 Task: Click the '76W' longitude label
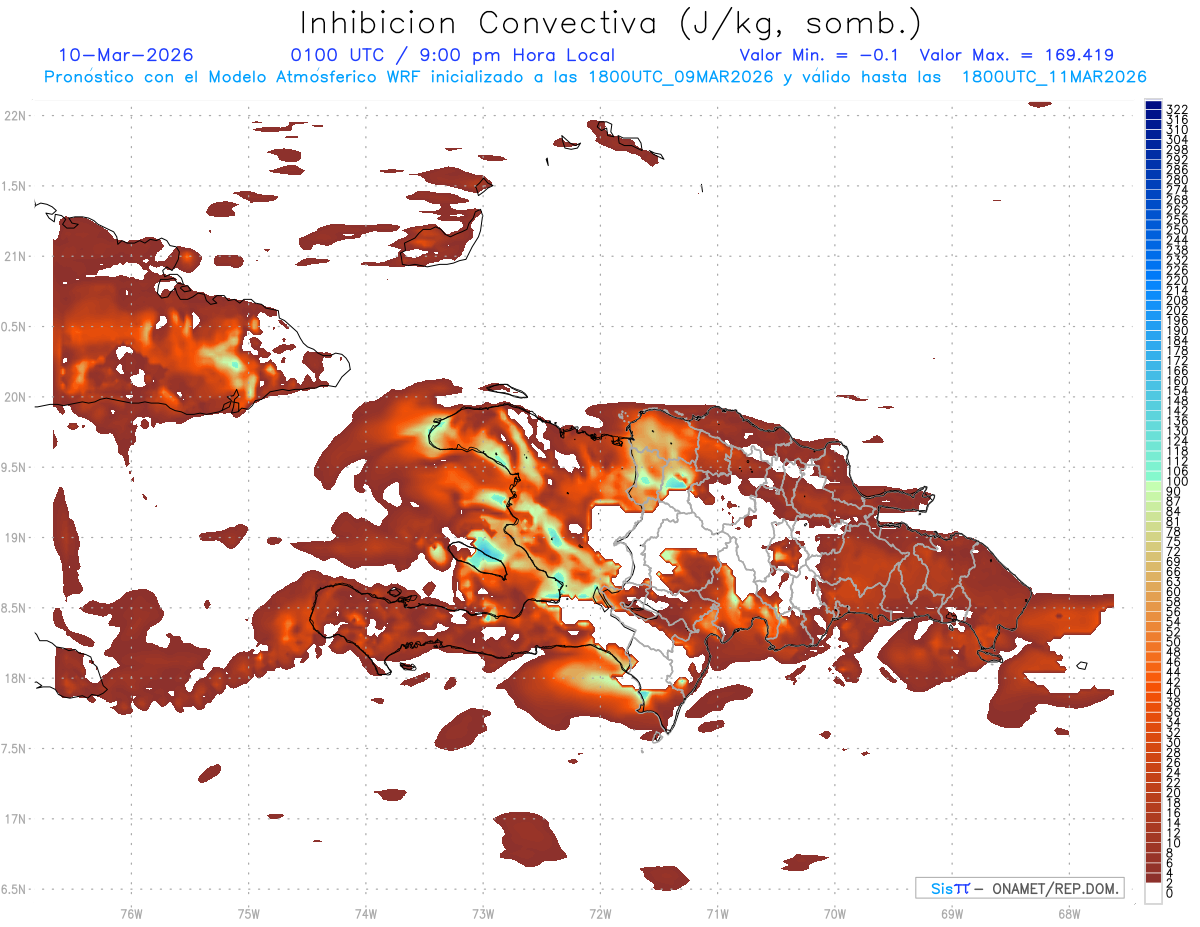[x=131, y=913]
